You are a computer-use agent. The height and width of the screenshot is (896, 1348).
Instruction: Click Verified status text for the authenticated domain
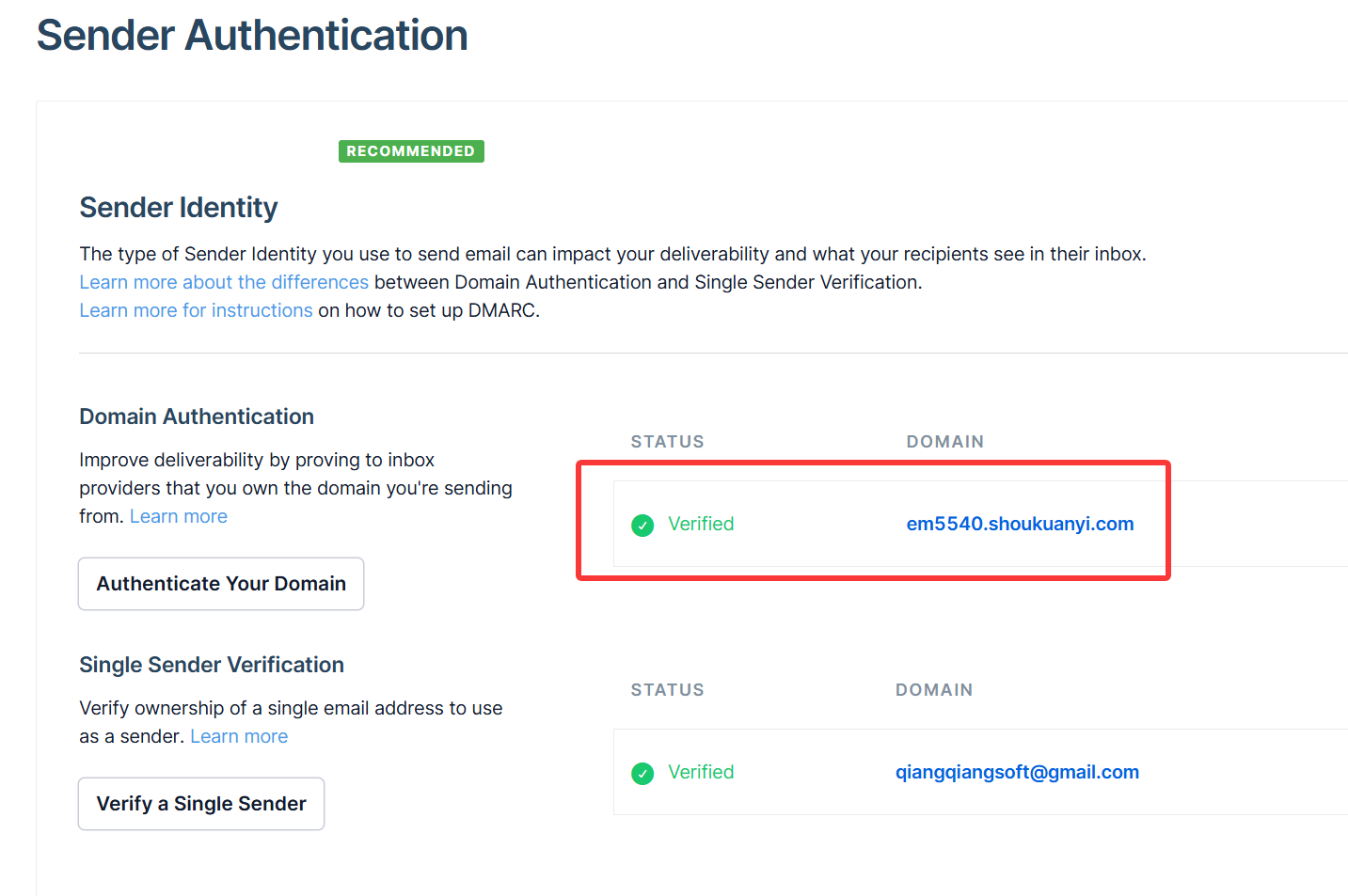tap(701, 524)
